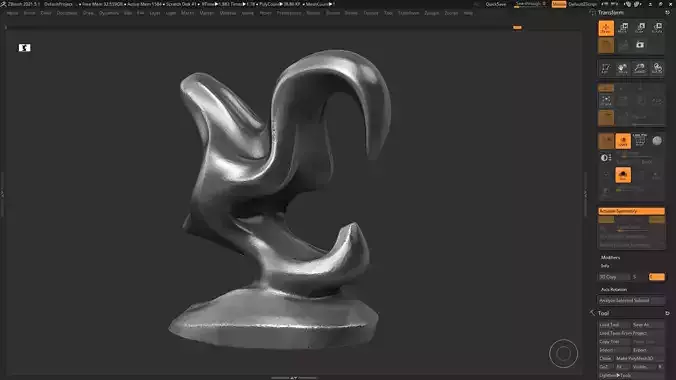Click the bottom divider arrows to expand the shelf
Image resolution: width=676 pixels, height=380 pixels.
point(294,378)
